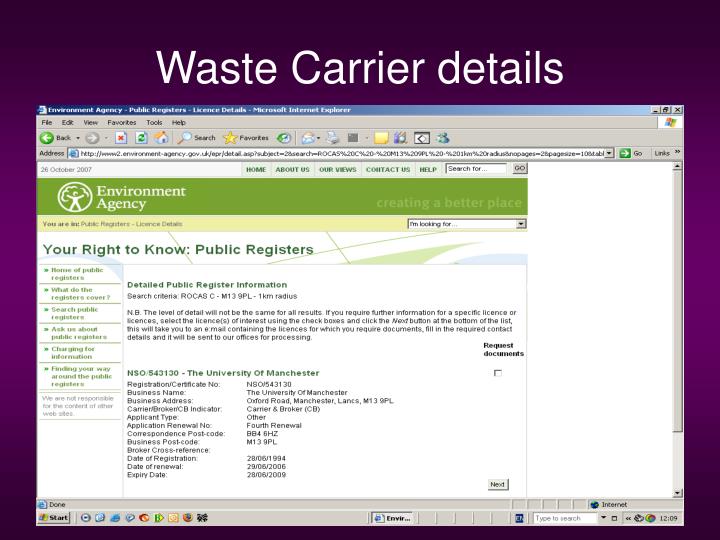Stop page loading with the red X icon

point(121,138)
